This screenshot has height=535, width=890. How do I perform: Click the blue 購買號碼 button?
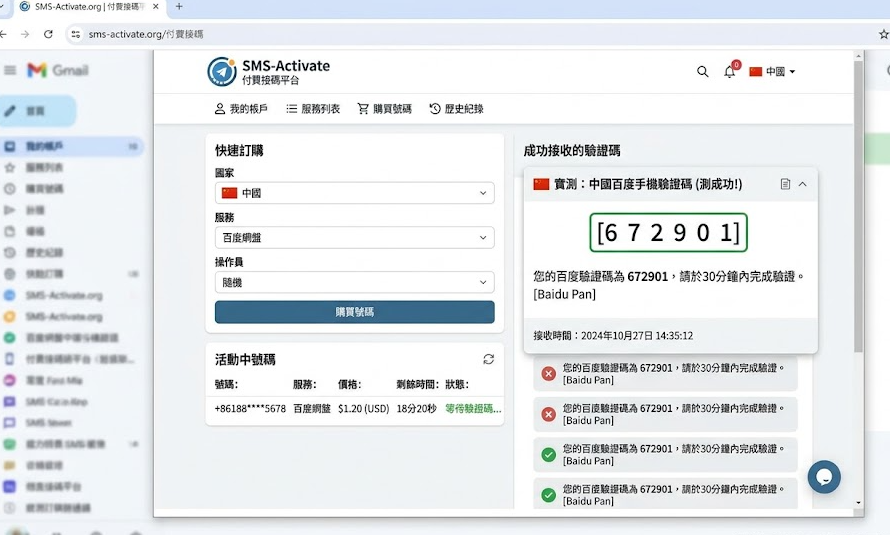click(355, 312)
